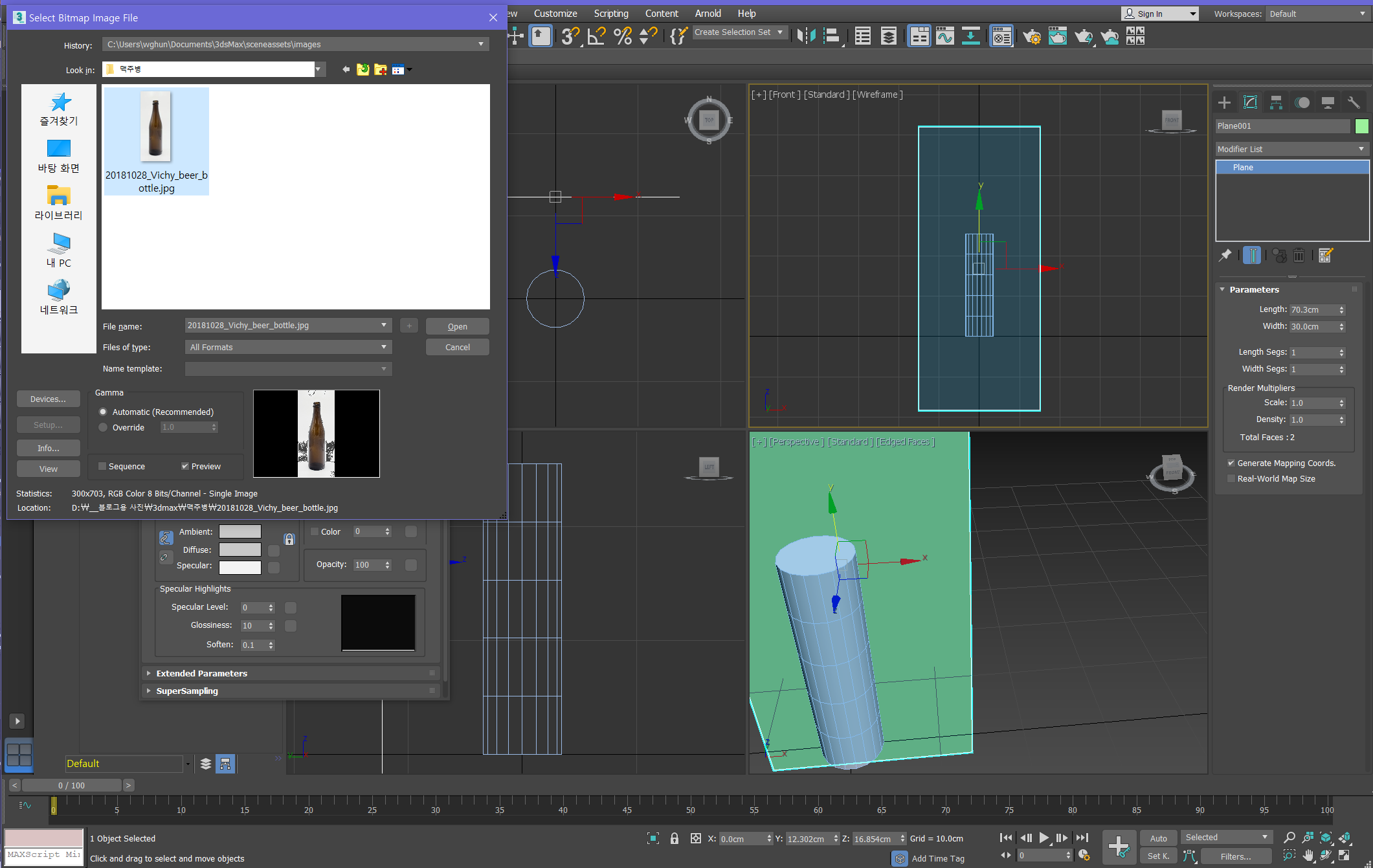Click the Create New Folder icon

click(381, 70)
